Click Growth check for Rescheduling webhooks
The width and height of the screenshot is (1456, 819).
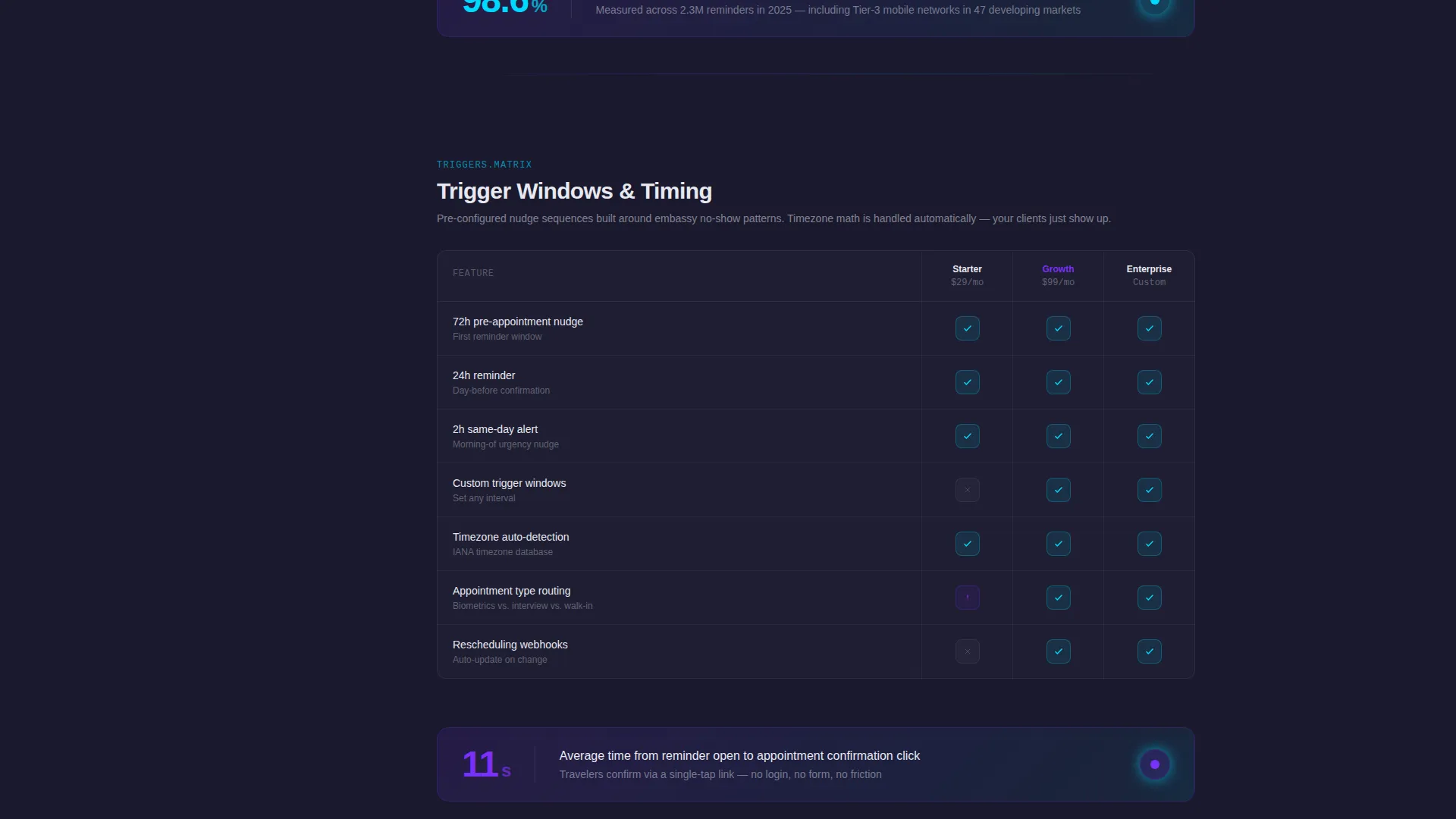coord(1058,651)
